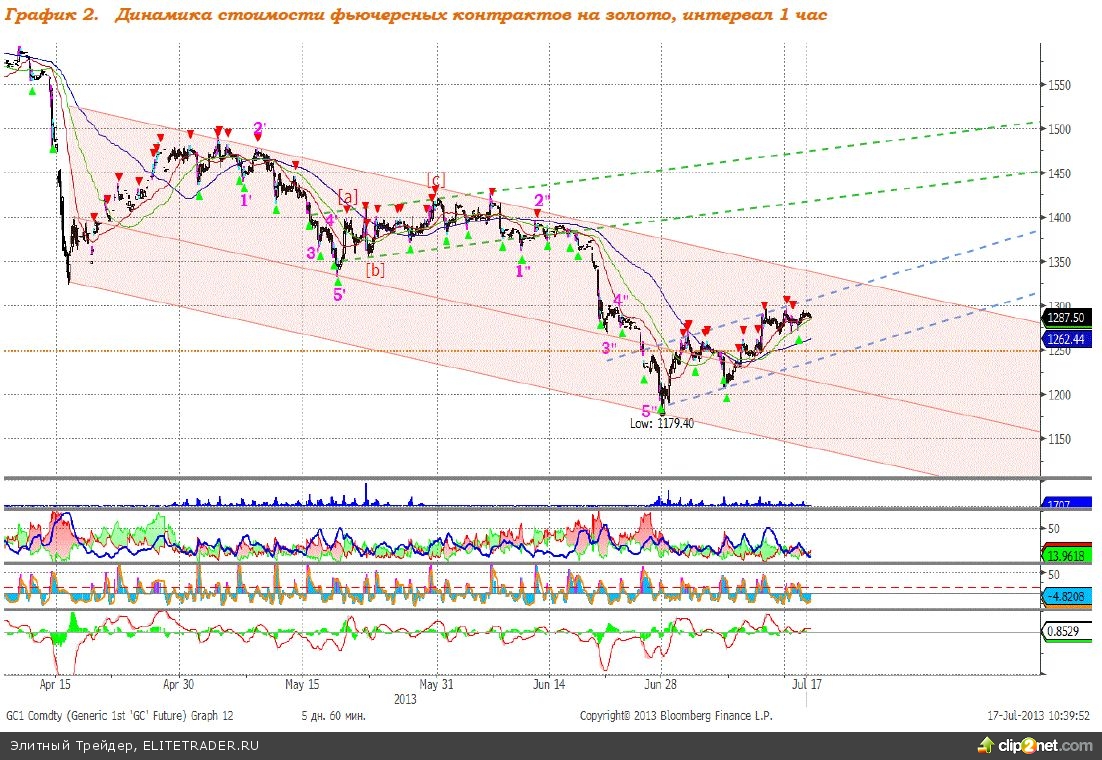Select the magenta 2'' wave label

[543, 200]
